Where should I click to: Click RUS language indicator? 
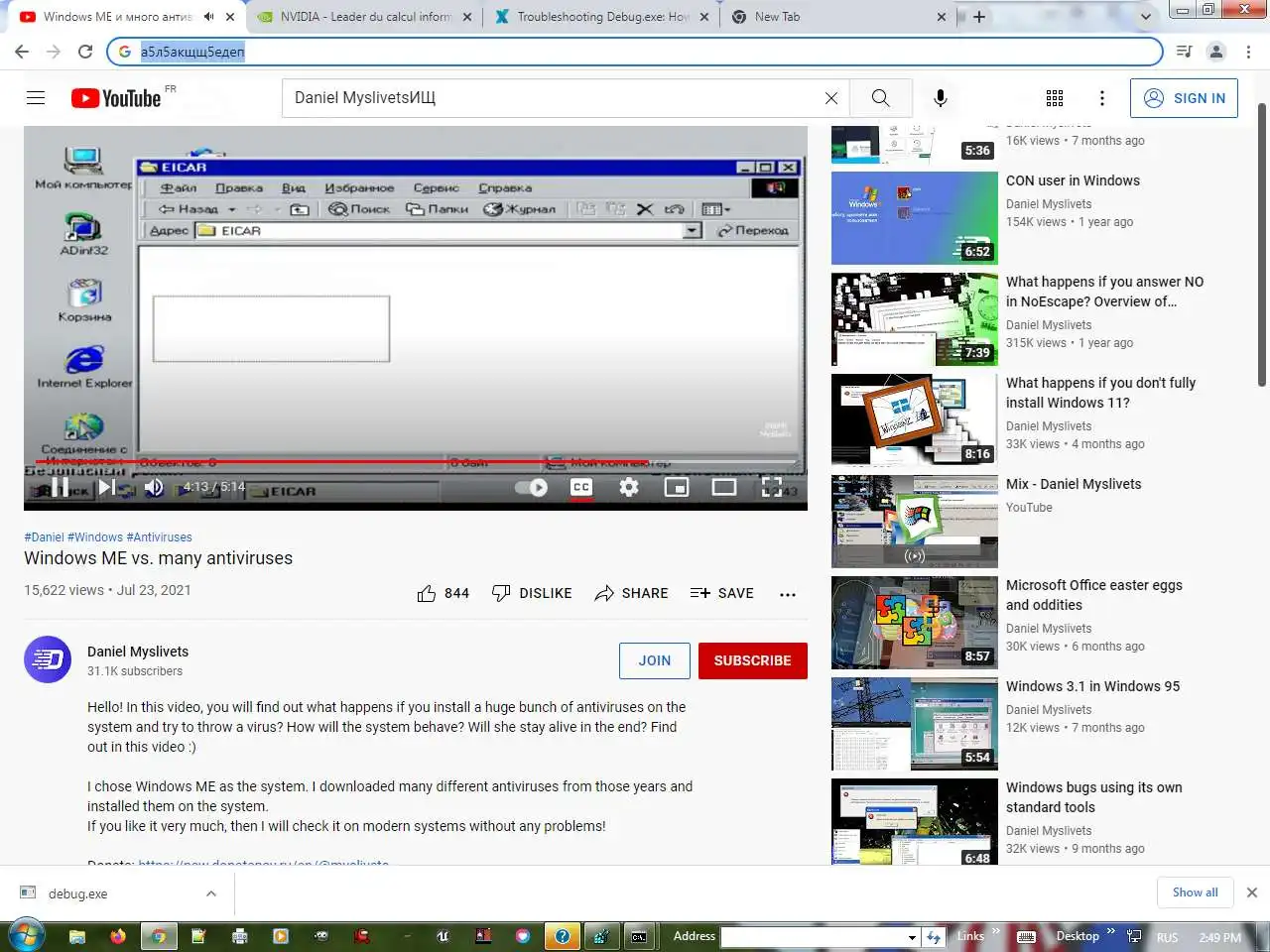coord(1168,937)
